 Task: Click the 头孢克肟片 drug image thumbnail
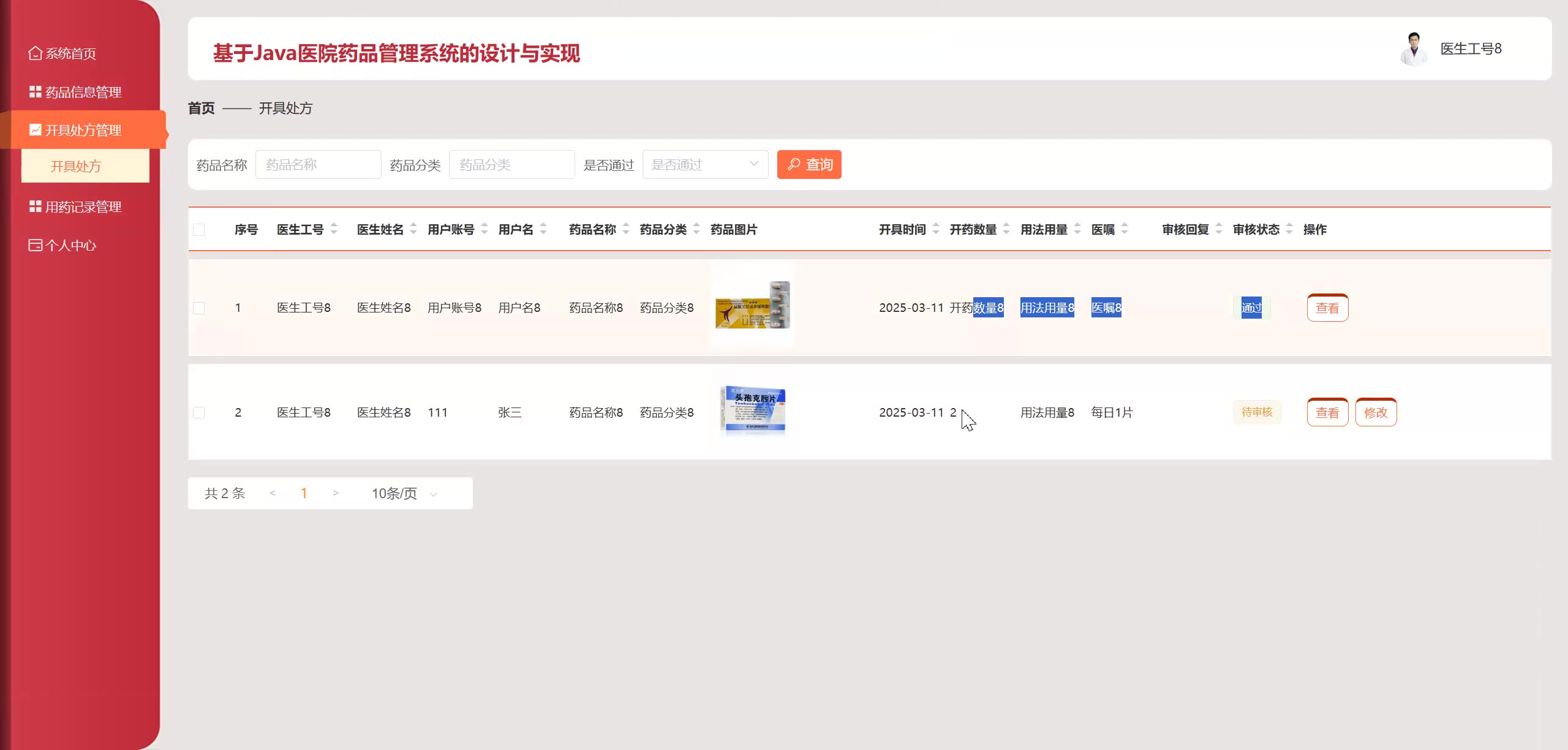(753, 410)
